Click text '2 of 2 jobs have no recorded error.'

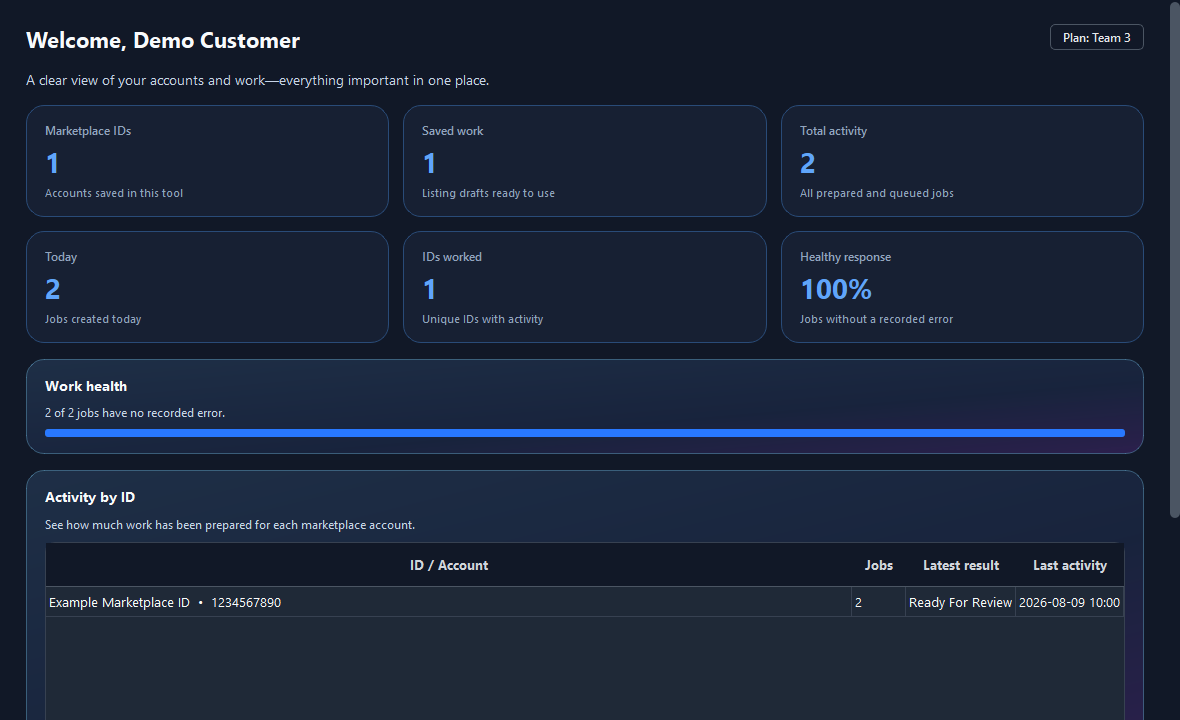(135, 413)
